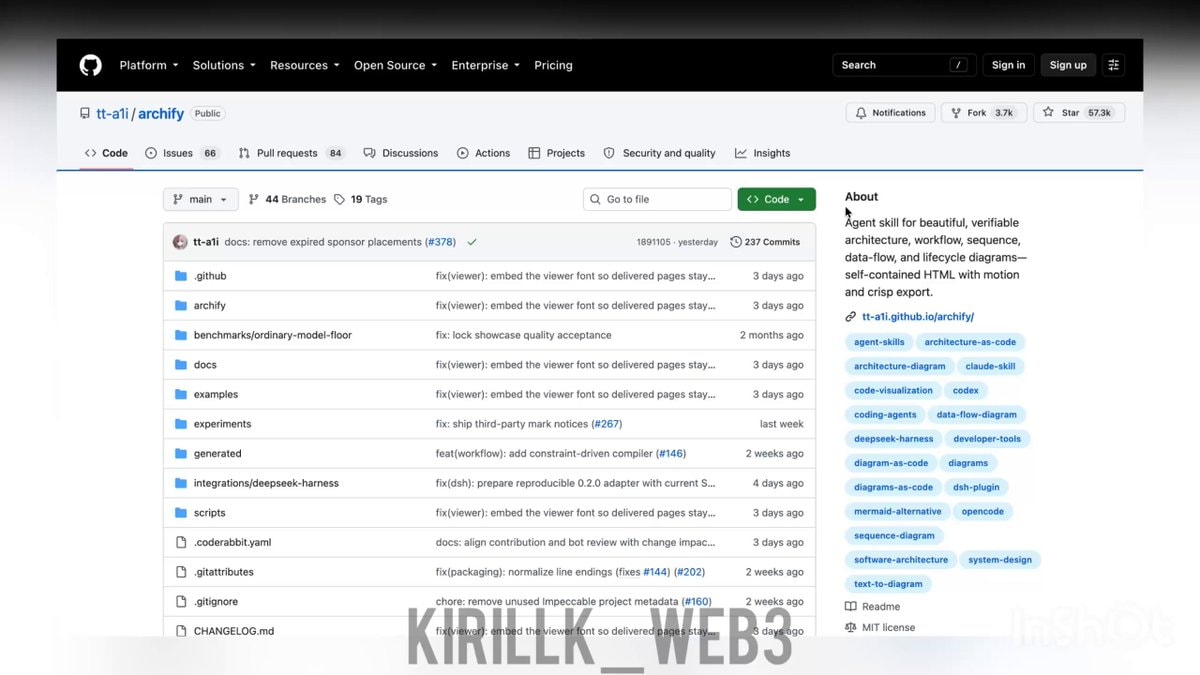Star the archify repository
Viewport: 1200px width, 675px height.
[x=1079, y=113]
